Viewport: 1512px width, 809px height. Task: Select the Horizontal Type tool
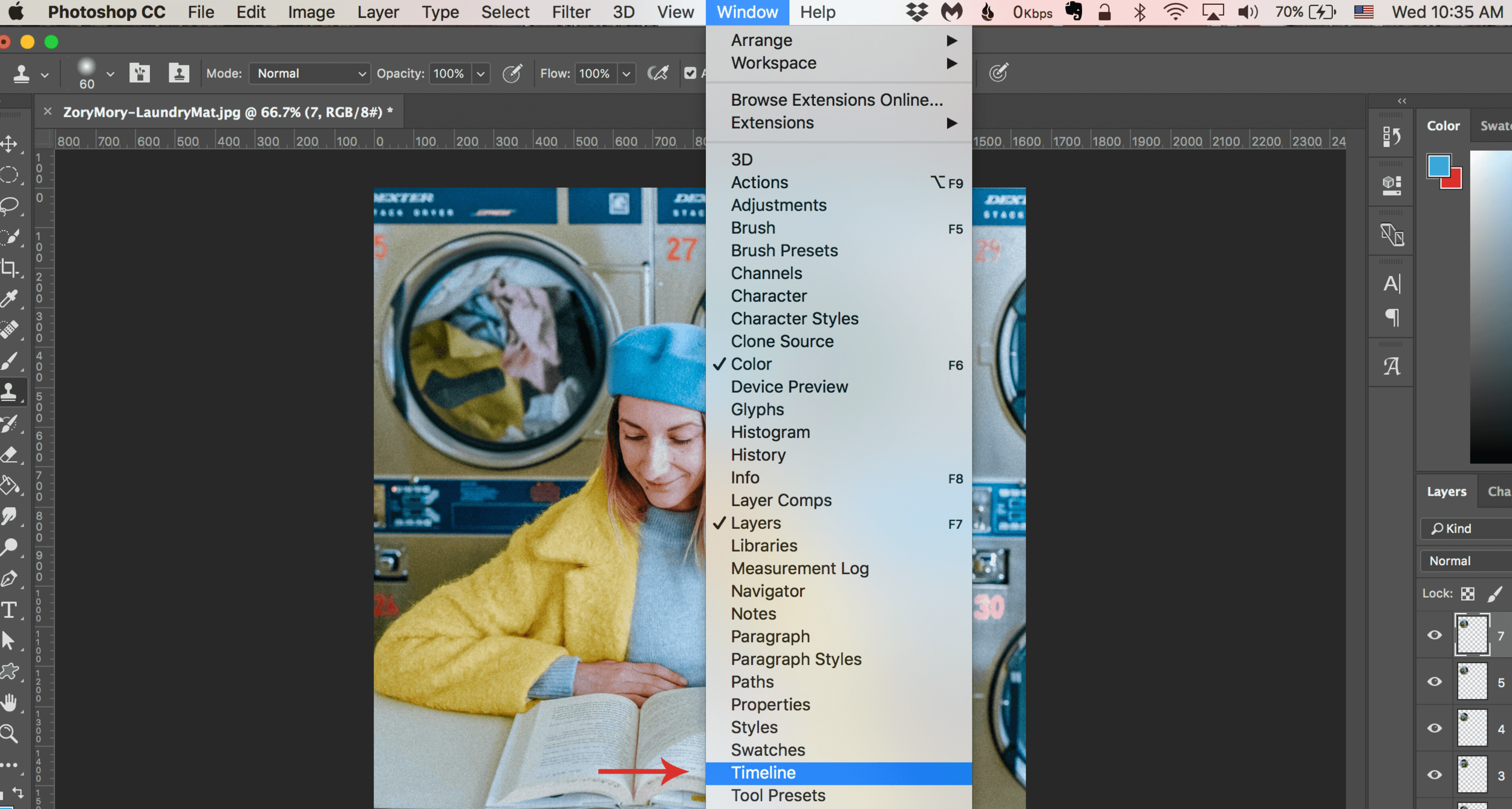tap(9, 609)
